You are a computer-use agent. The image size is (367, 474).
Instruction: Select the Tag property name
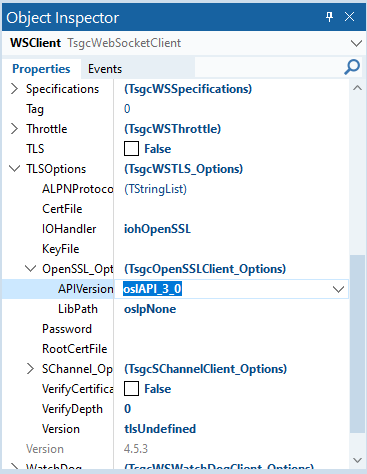point(35,109)
